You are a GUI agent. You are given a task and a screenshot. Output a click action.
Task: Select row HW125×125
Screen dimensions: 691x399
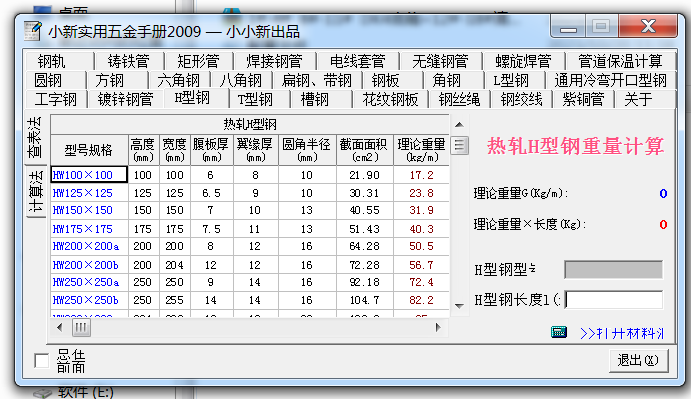pyautogui.click(x=250, y=193)
